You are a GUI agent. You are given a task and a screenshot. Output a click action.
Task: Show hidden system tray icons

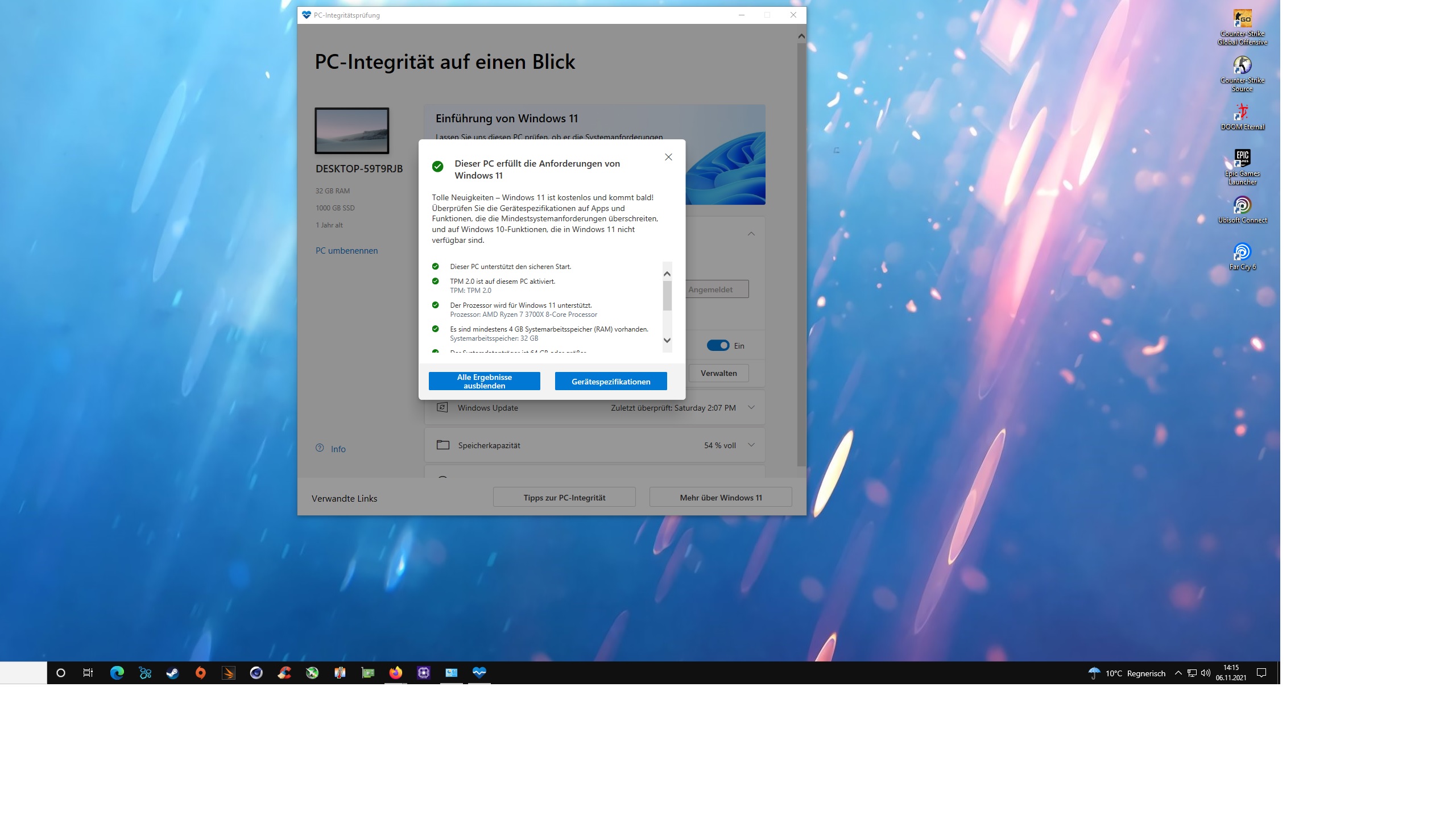click(1178, 673)
